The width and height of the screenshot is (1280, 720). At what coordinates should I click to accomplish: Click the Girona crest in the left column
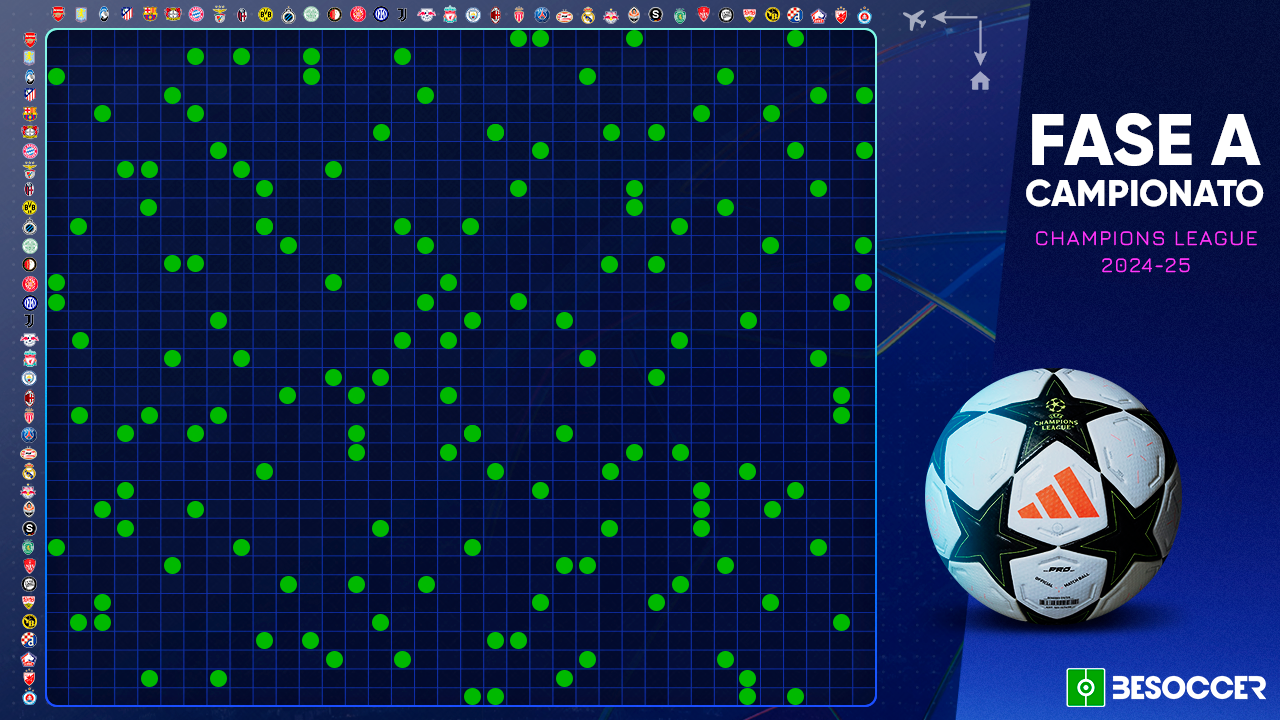point(29,283)
